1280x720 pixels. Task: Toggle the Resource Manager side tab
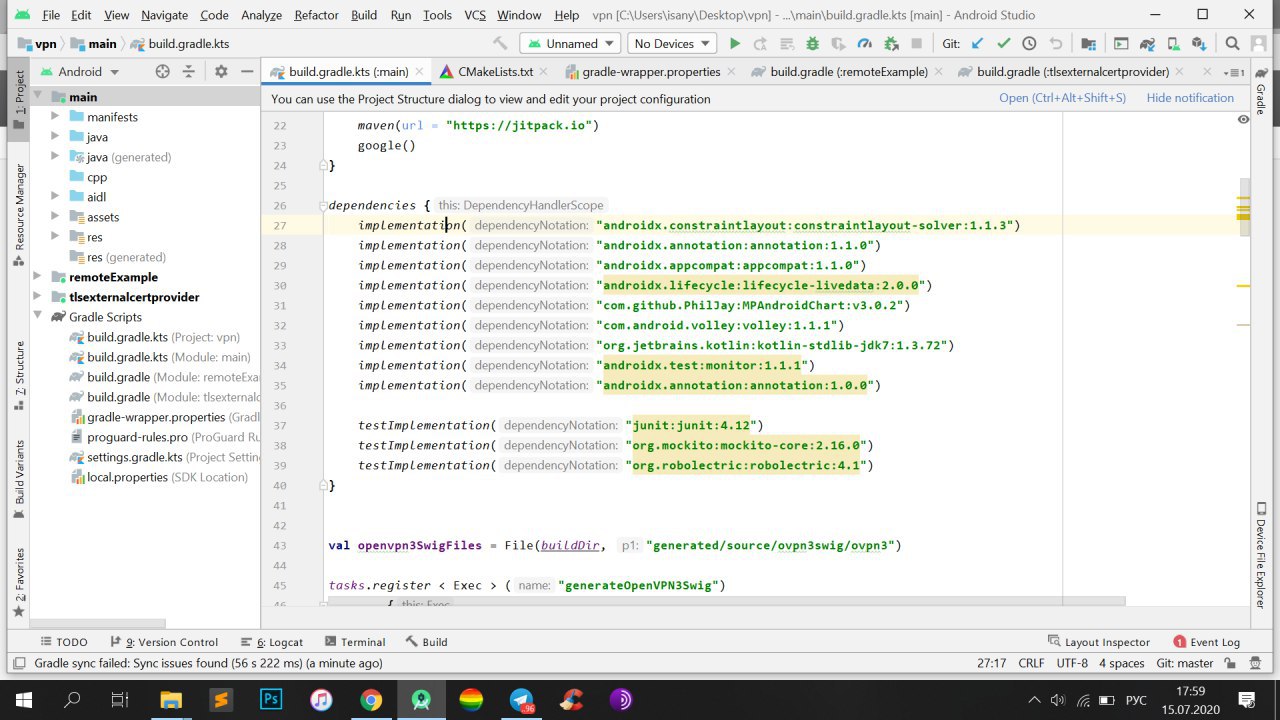click(18, 215)
